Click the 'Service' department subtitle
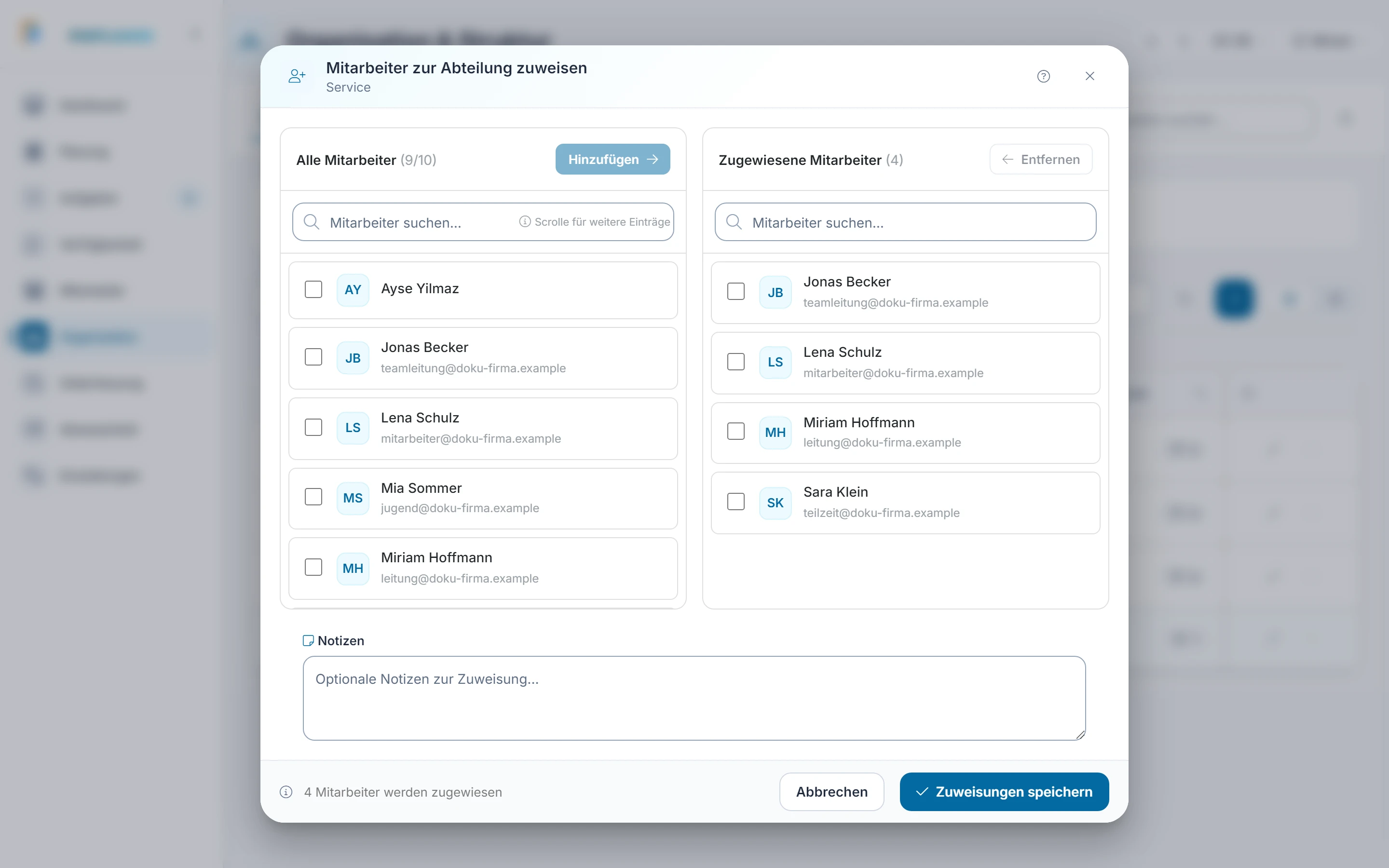The image size is (1389, 868). 348,87
